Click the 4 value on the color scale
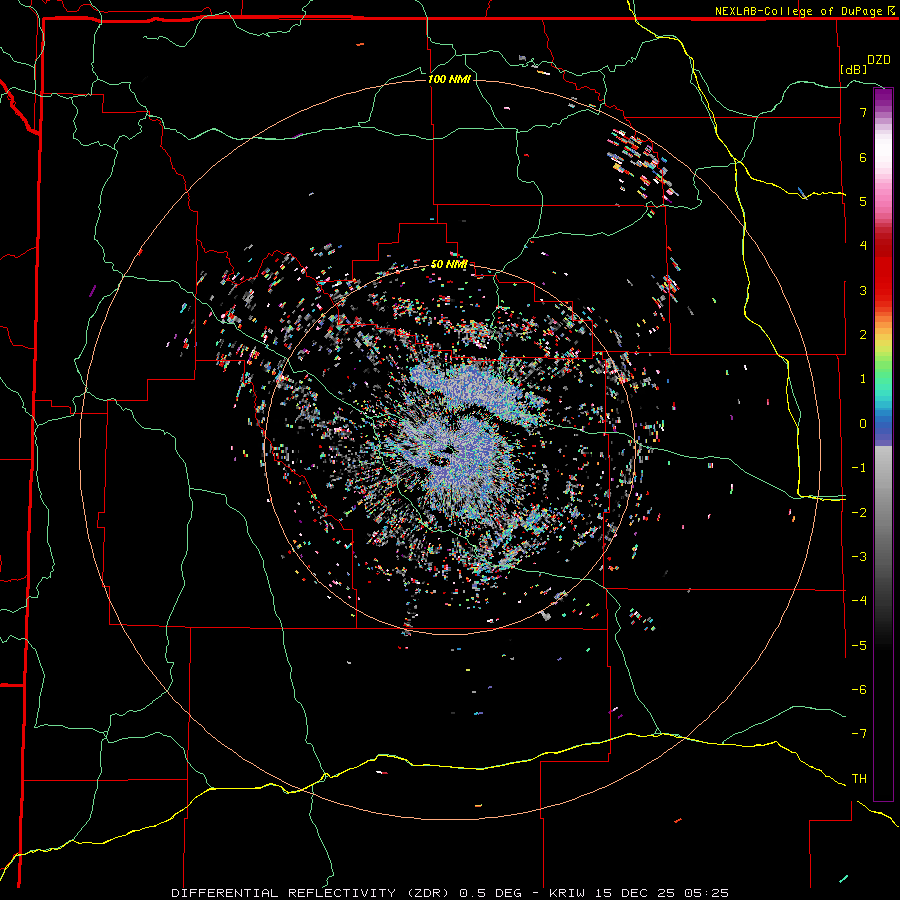This screenshot has height=900, width=900. tap(863, 246)
